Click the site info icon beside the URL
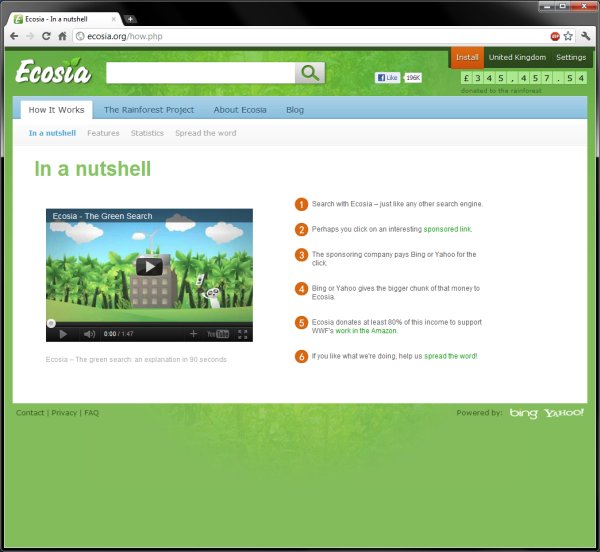The image size is (600, 552). click(x=80, y=36)
